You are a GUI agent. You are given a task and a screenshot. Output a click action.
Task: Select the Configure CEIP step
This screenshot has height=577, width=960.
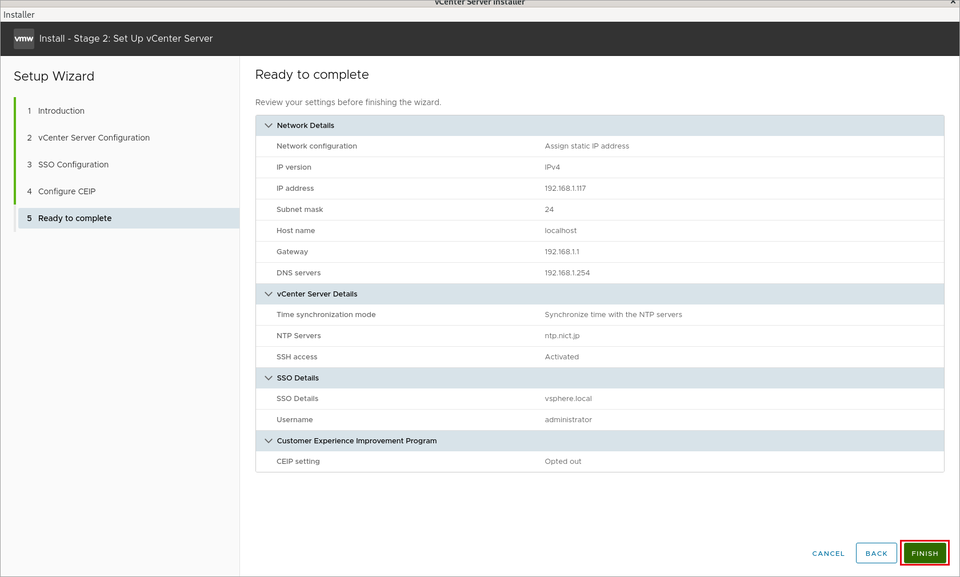(67, 192)
